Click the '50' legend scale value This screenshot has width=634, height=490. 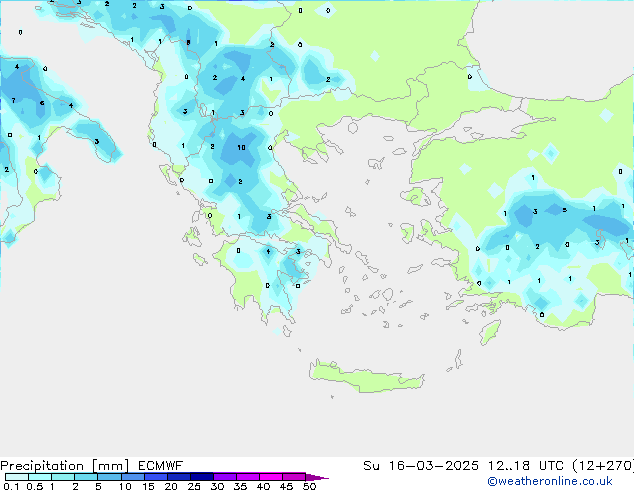click(309, 486)
